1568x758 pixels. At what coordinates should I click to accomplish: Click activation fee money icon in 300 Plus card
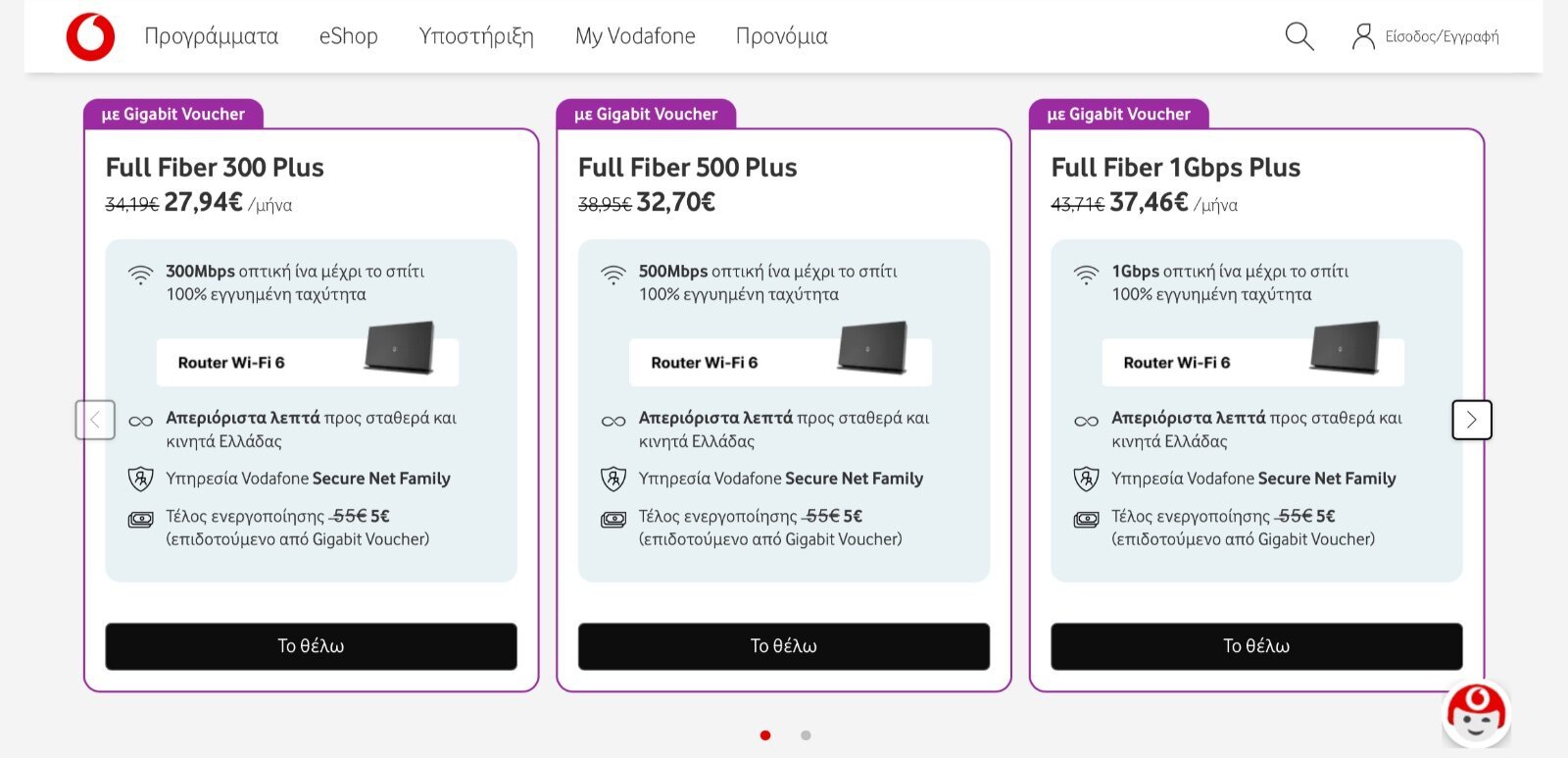point(141,519)
